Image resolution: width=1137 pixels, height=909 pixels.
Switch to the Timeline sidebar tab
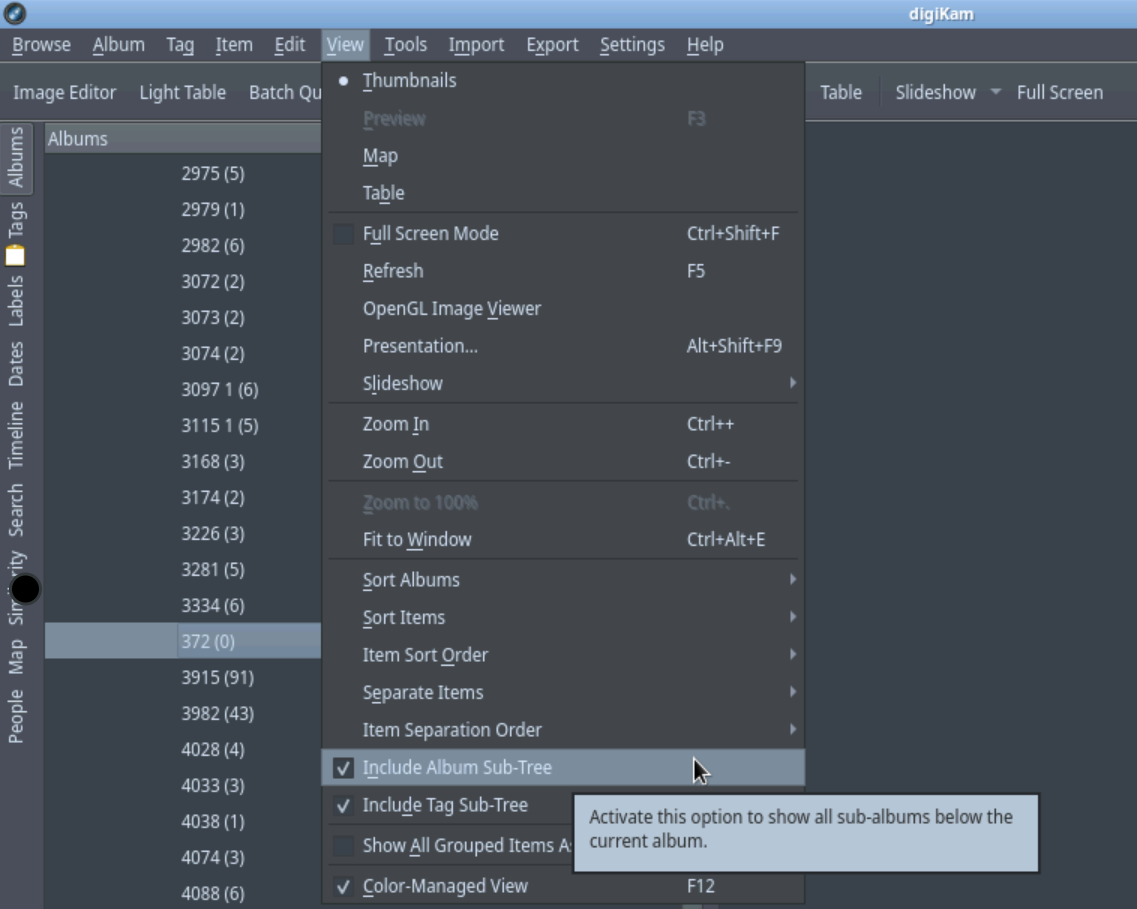coord(15,435)
